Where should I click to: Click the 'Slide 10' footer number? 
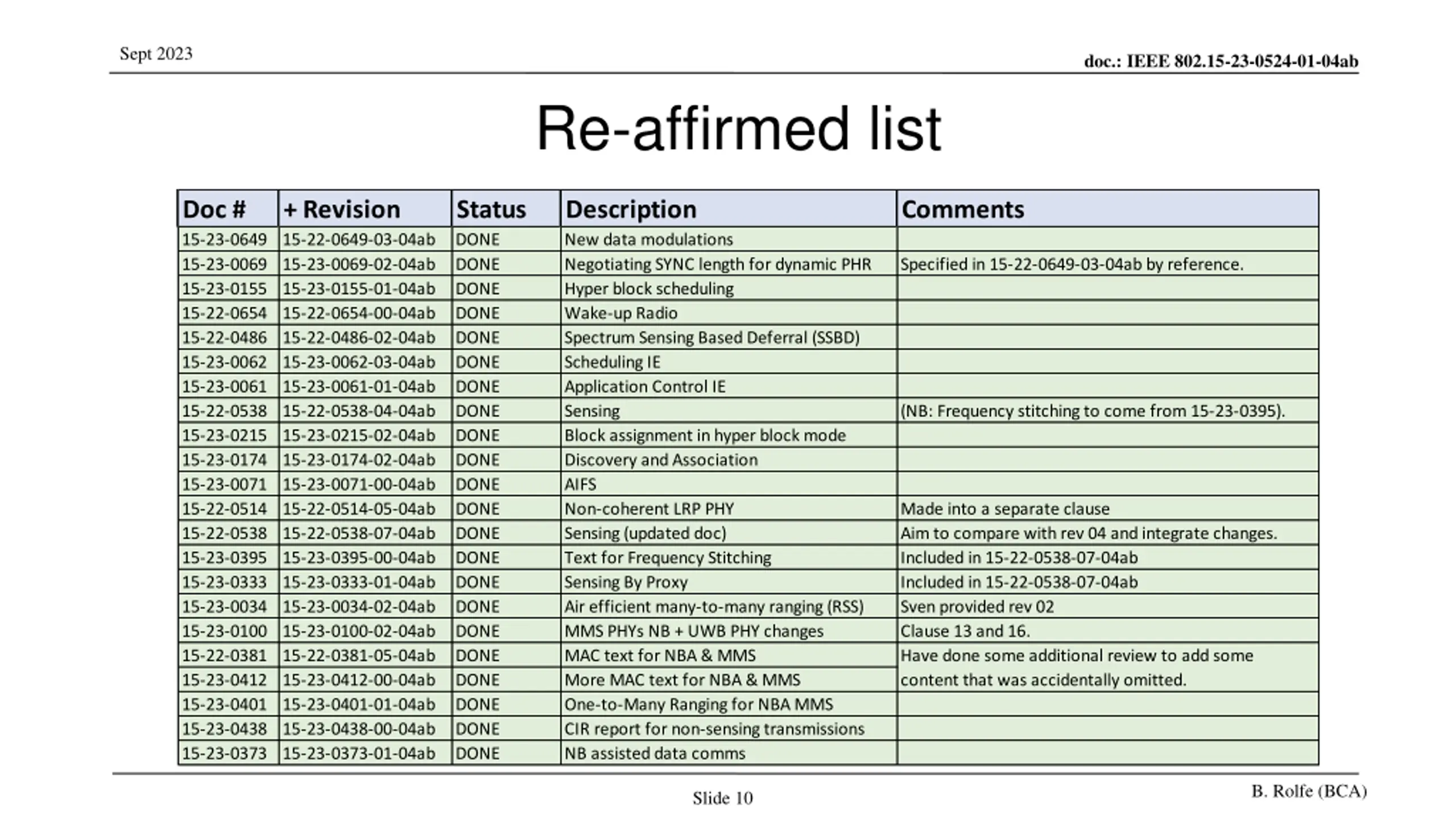tap(722, 799)
